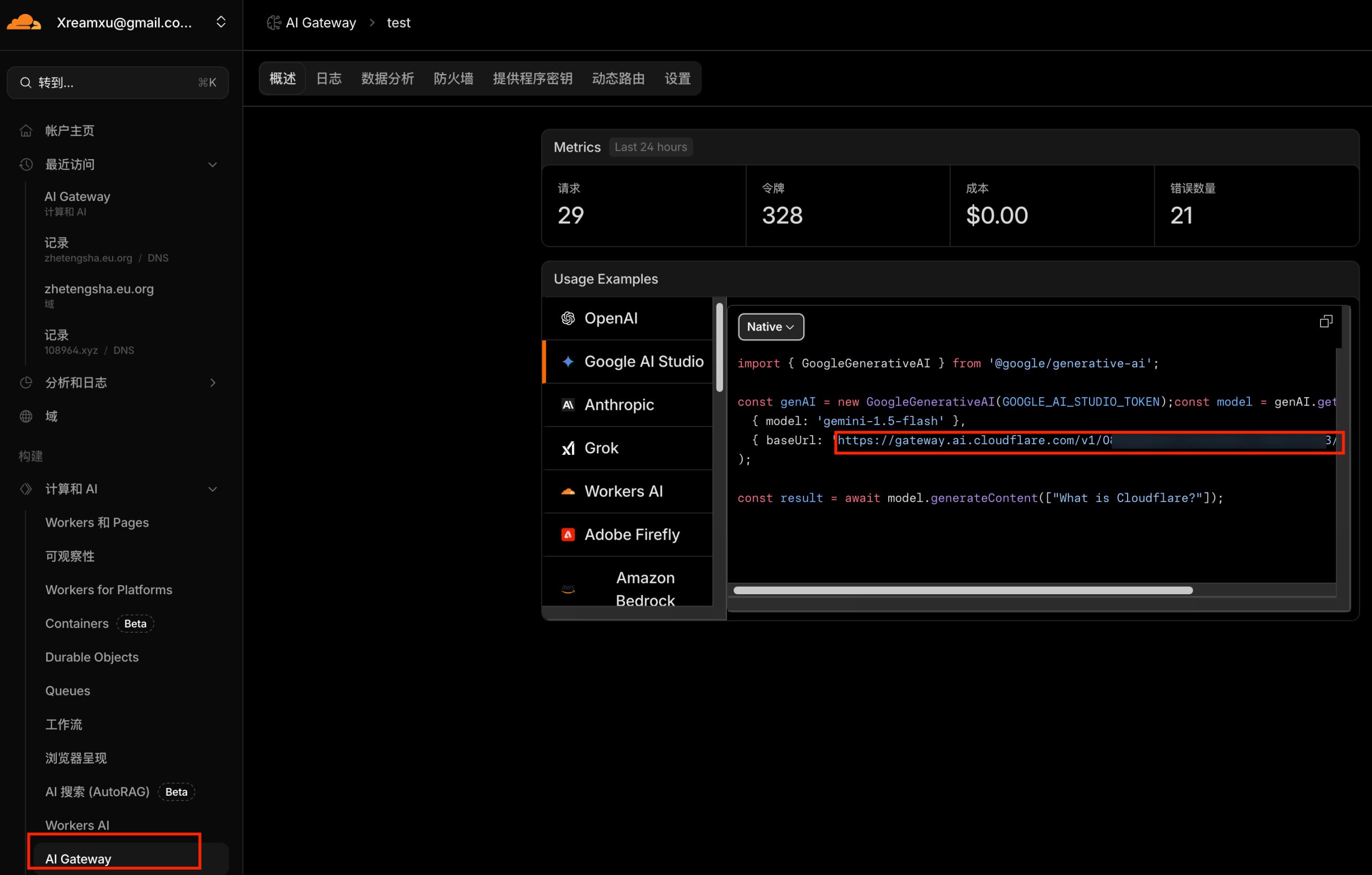The width and height of the screenshot is (1372, 875).
Task: Click the provider list vertical scrollbar
Action: coord(720,347)
